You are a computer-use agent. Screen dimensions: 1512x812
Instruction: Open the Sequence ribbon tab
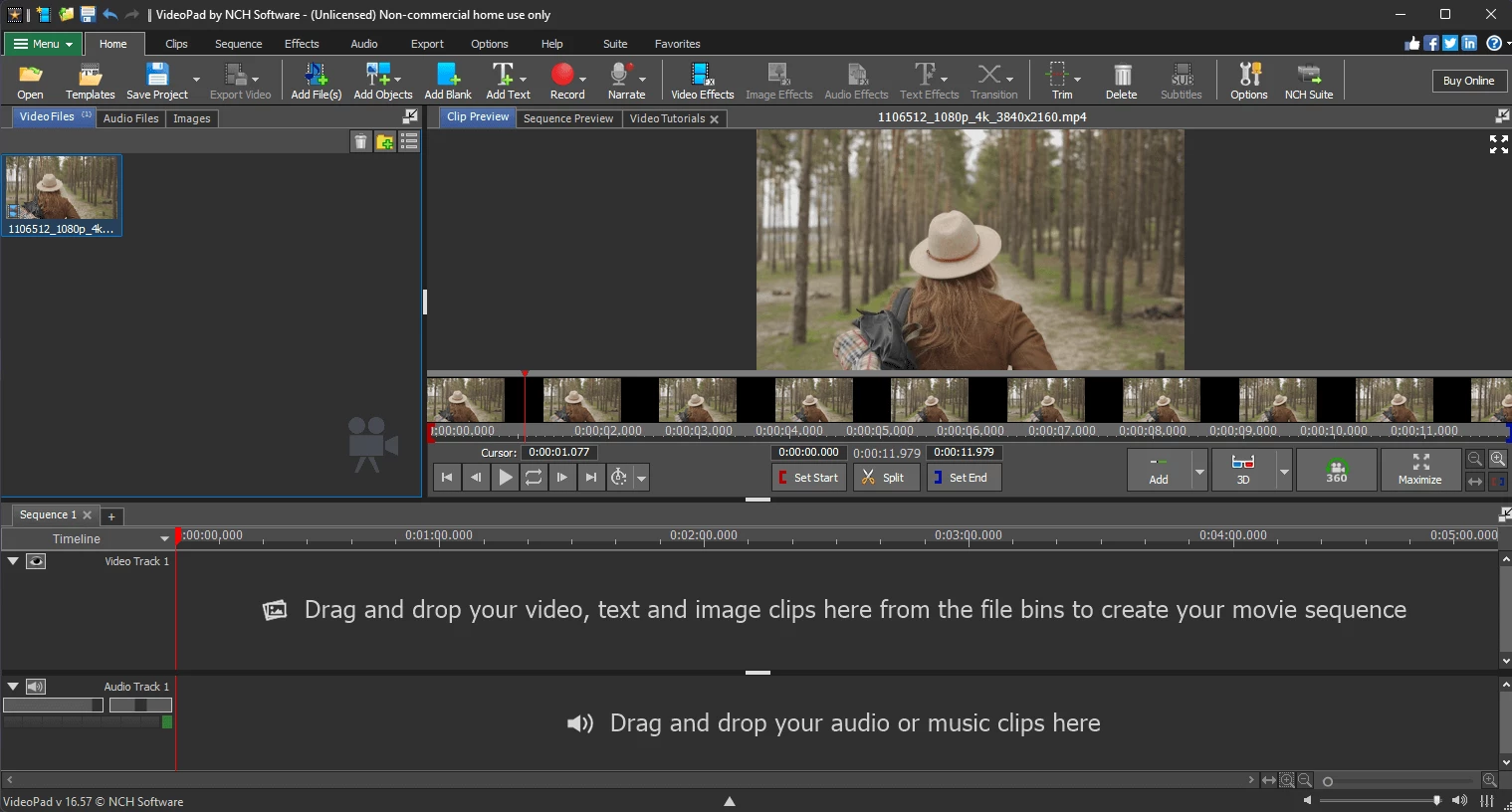click(239, 44)
